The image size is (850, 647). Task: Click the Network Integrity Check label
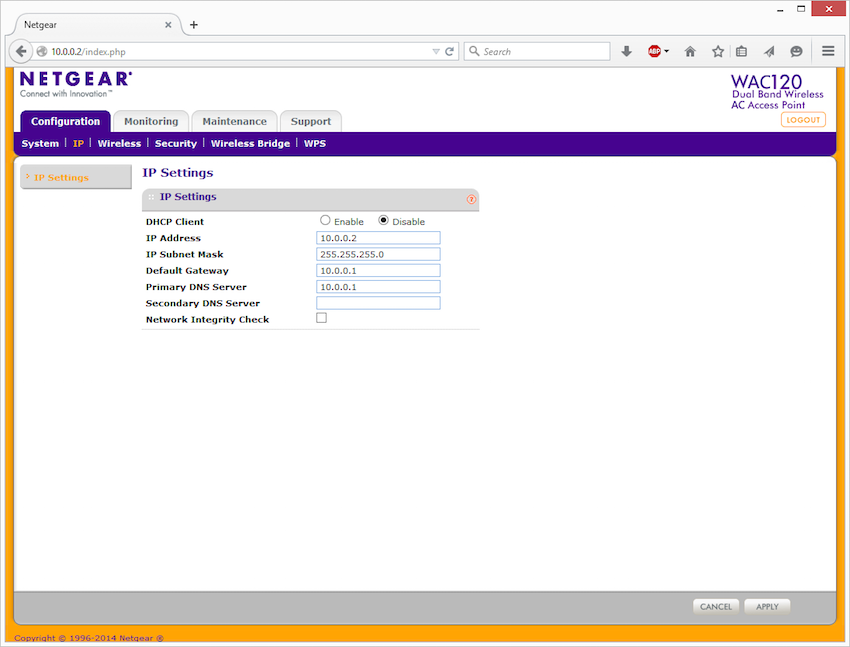click(x=207, y=319)
